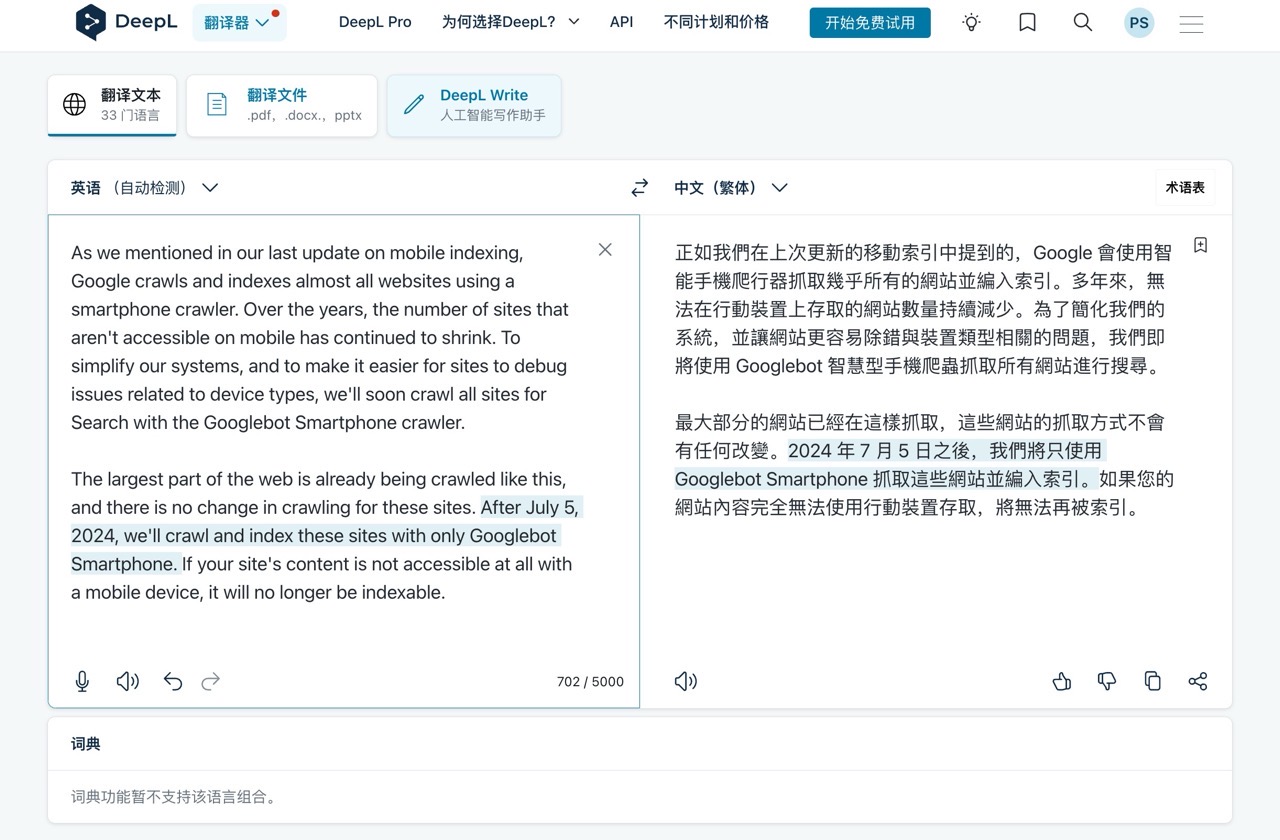Screen dimensions: 1280x840
Task: Click the DeepL logo
Action: coord(126,22)
